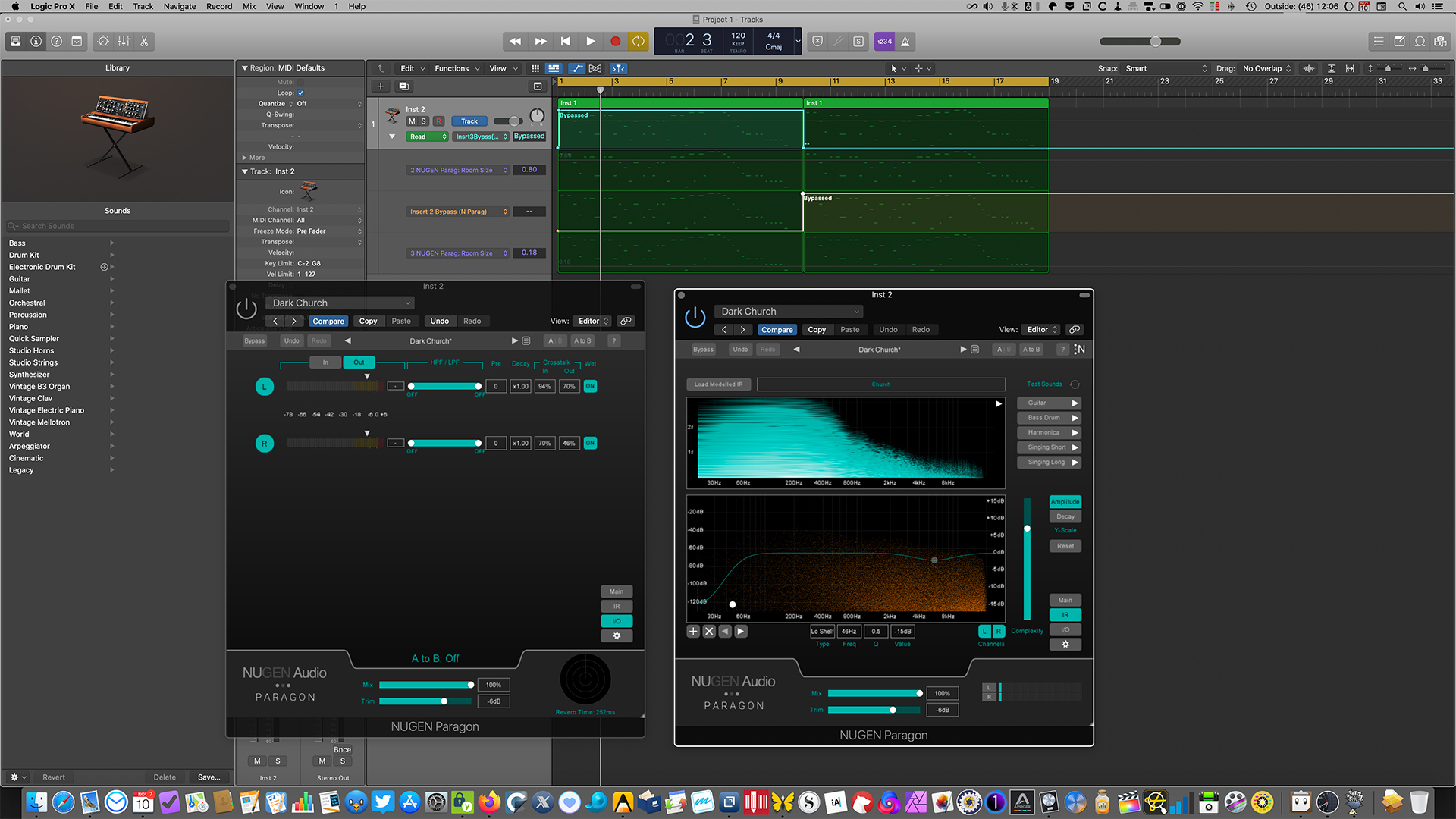Click the Loop checkbox in Region inspector
The image size is (1456, 819).
[x=300, y=93]
